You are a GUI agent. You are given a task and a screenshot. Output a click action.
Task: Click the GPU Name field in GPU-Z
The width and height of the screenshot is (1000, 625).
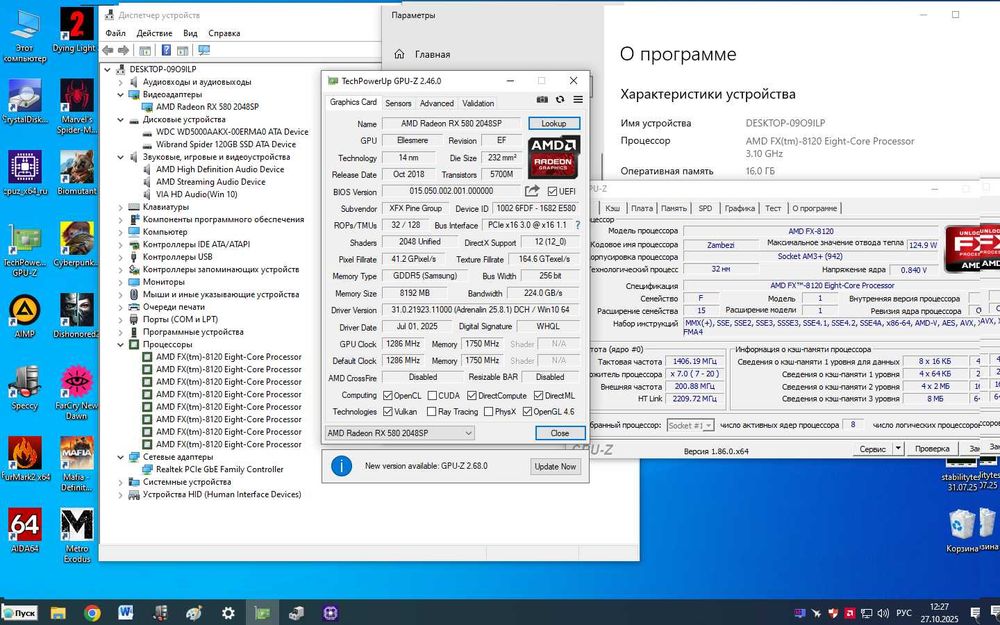click(452, 124)
